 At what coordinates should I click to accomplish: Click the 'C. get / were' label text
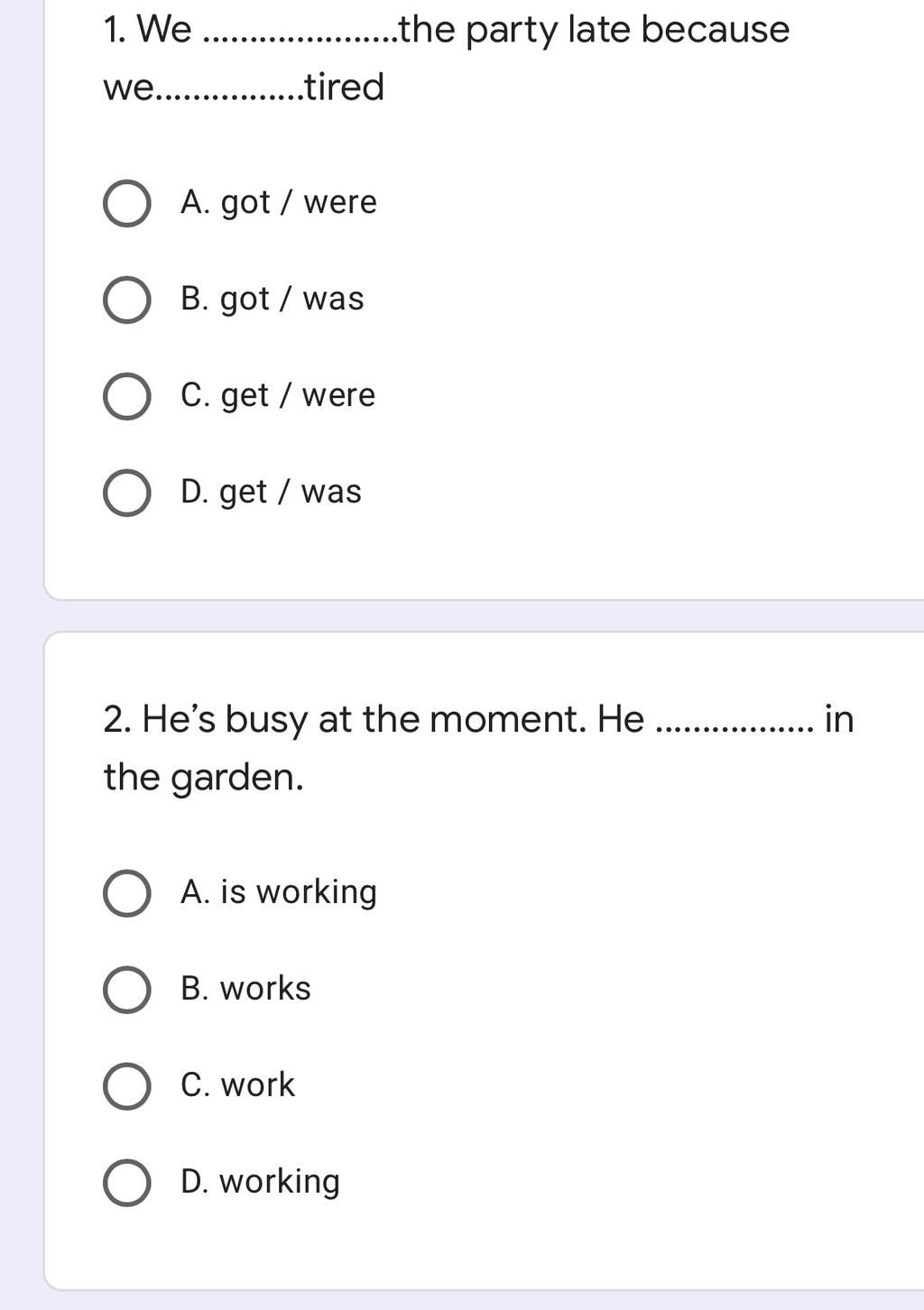tap(277, 395)
